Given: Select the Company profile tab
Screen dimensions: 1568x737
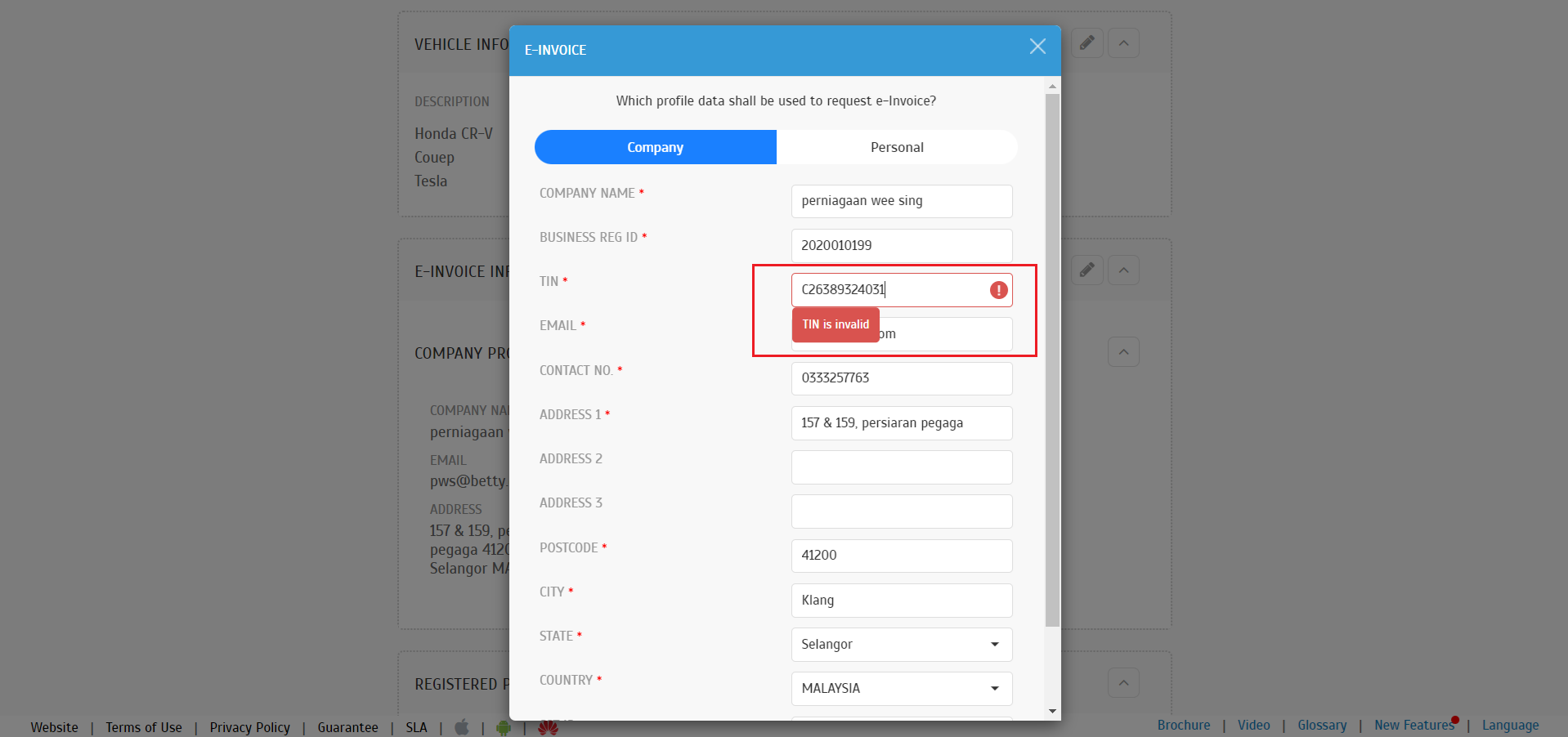Looking at the screenshot, I should (x=655, y=147).
